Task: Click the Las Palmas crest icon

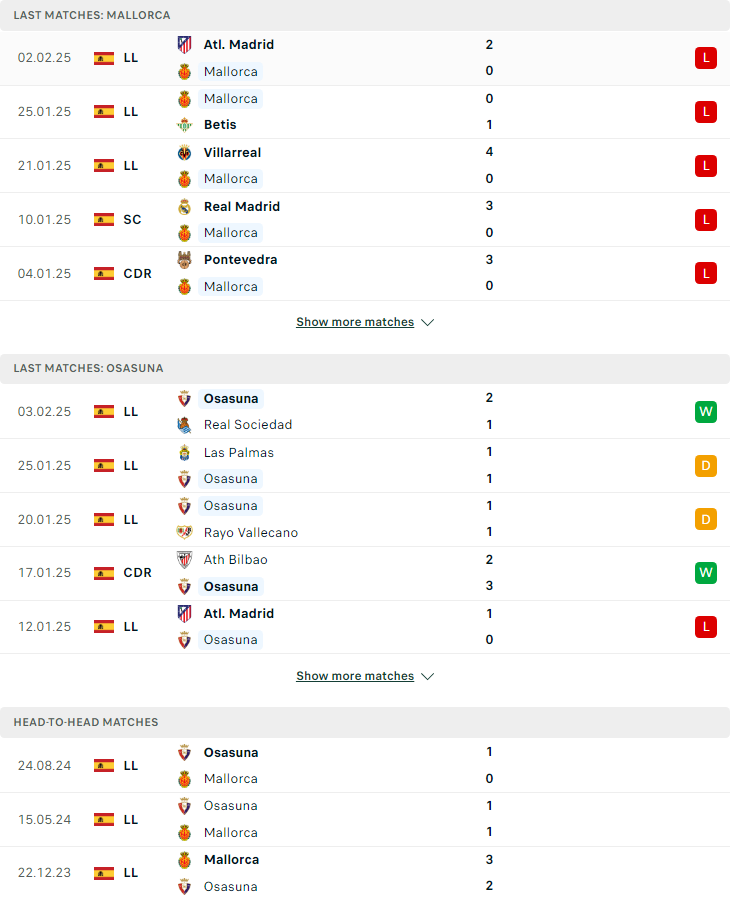Action: [184, 452]
